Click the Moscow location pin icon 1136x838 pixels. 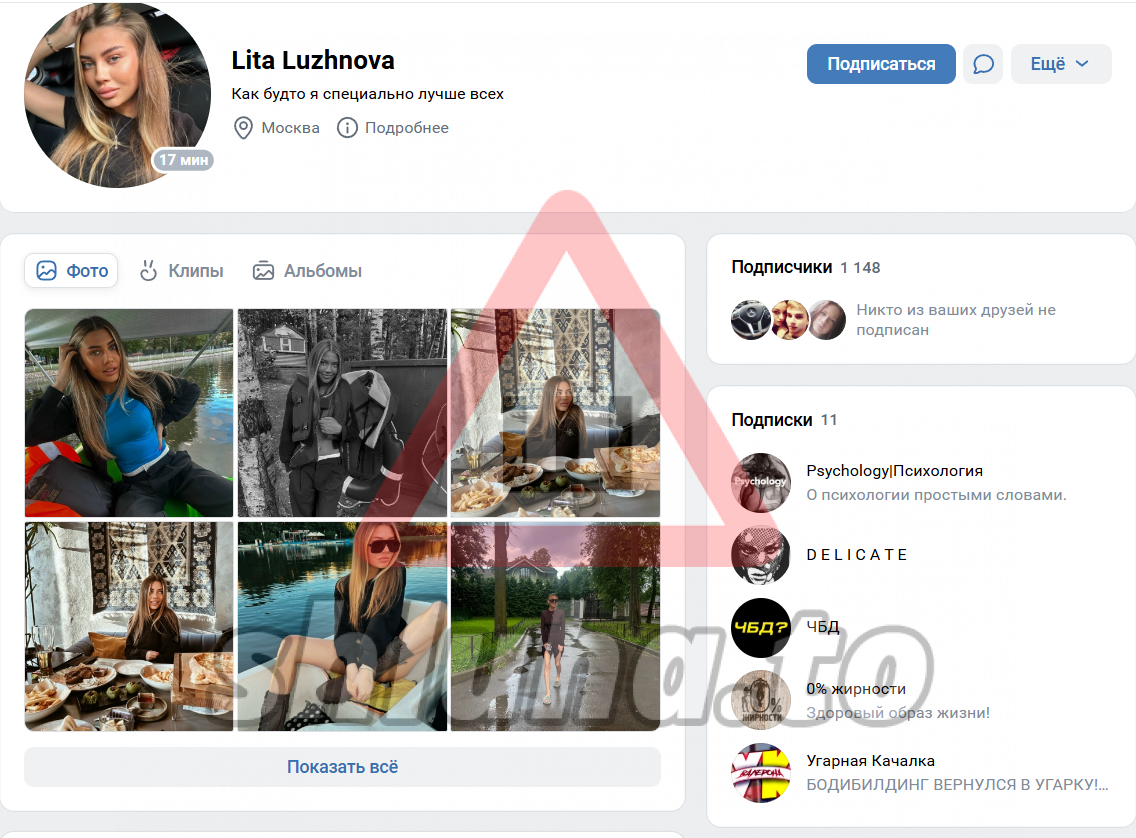pyautogui.click(x=242, y=128)
